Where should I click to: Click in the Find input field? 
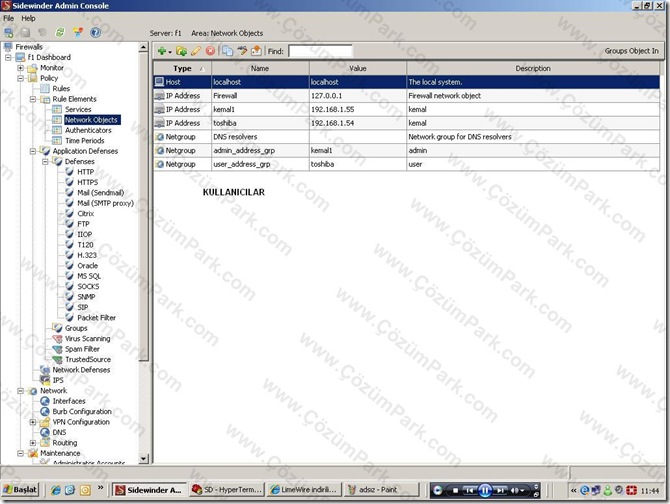(x=320, y=51)
